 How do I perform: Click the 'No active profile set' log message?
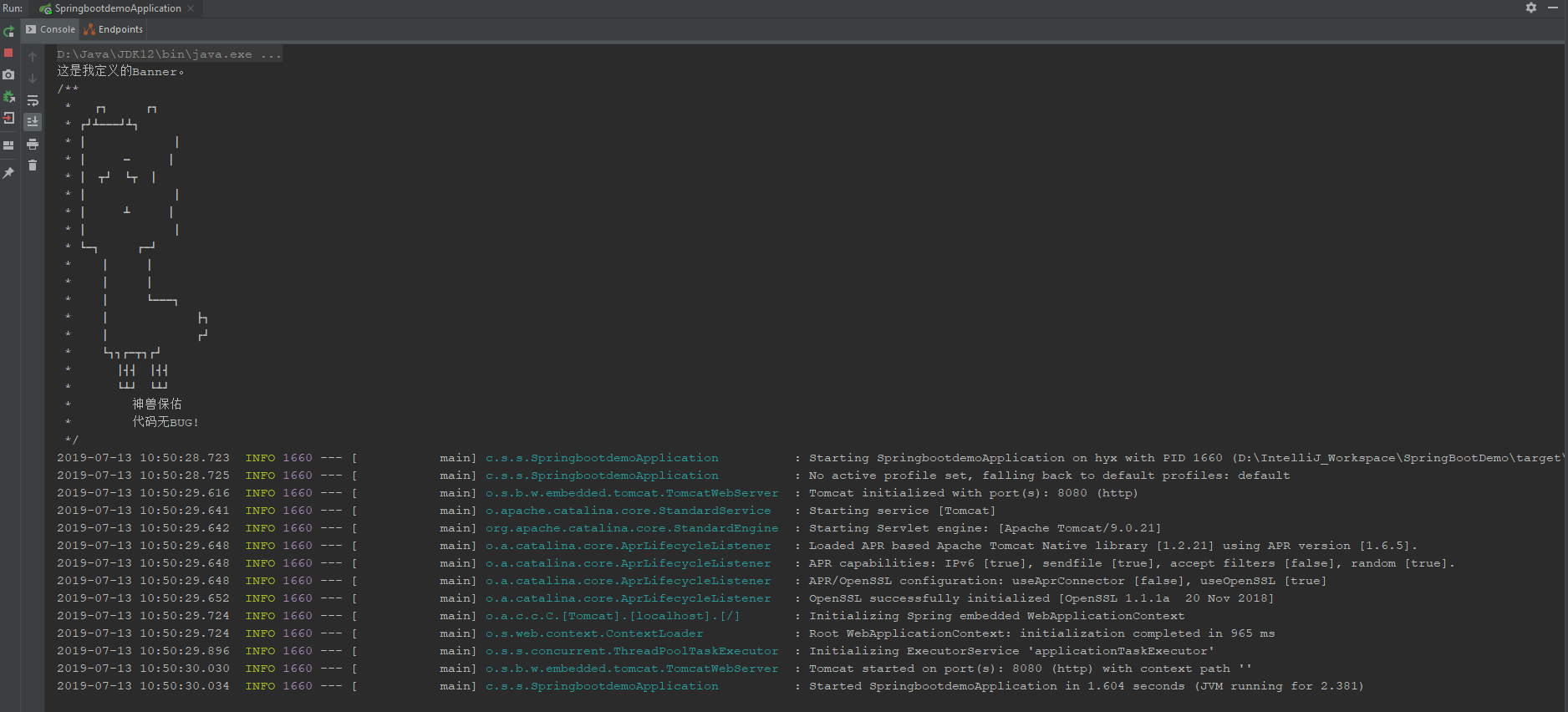[x=1050, y=476]
